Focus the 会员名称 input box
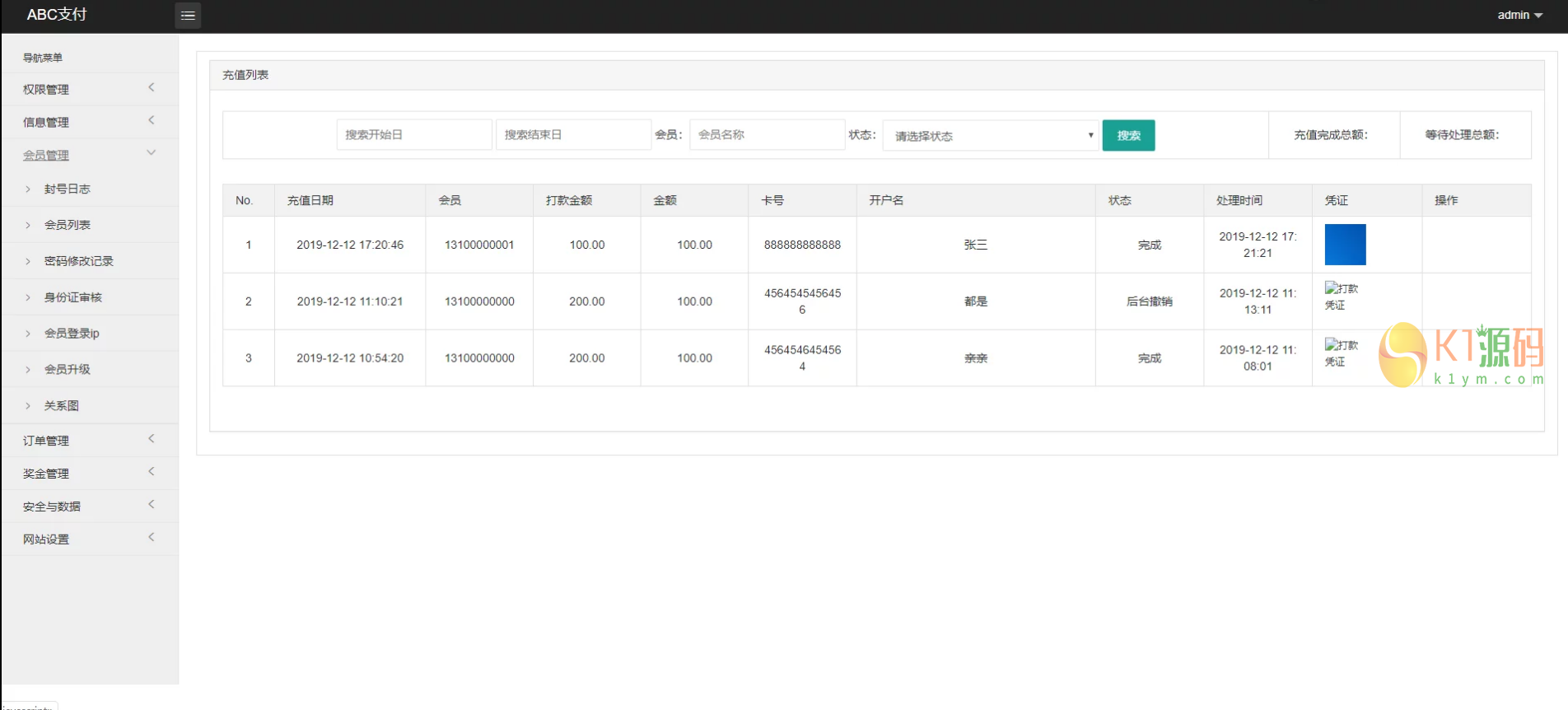The image size is (1568, 710). coord(767,135)
